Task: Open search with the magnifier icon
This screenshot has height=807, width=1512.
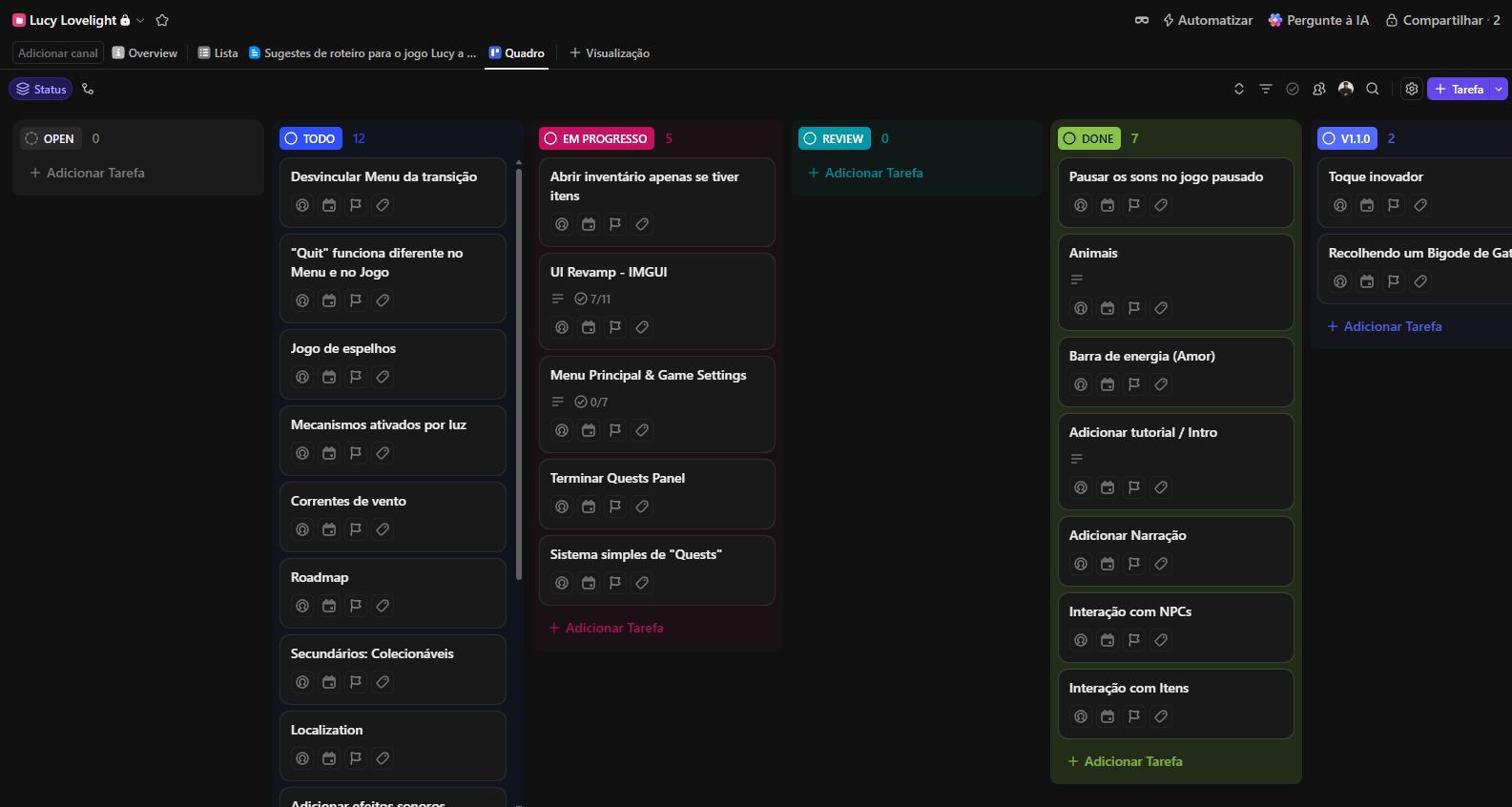Action: (x=1373, y=89)
